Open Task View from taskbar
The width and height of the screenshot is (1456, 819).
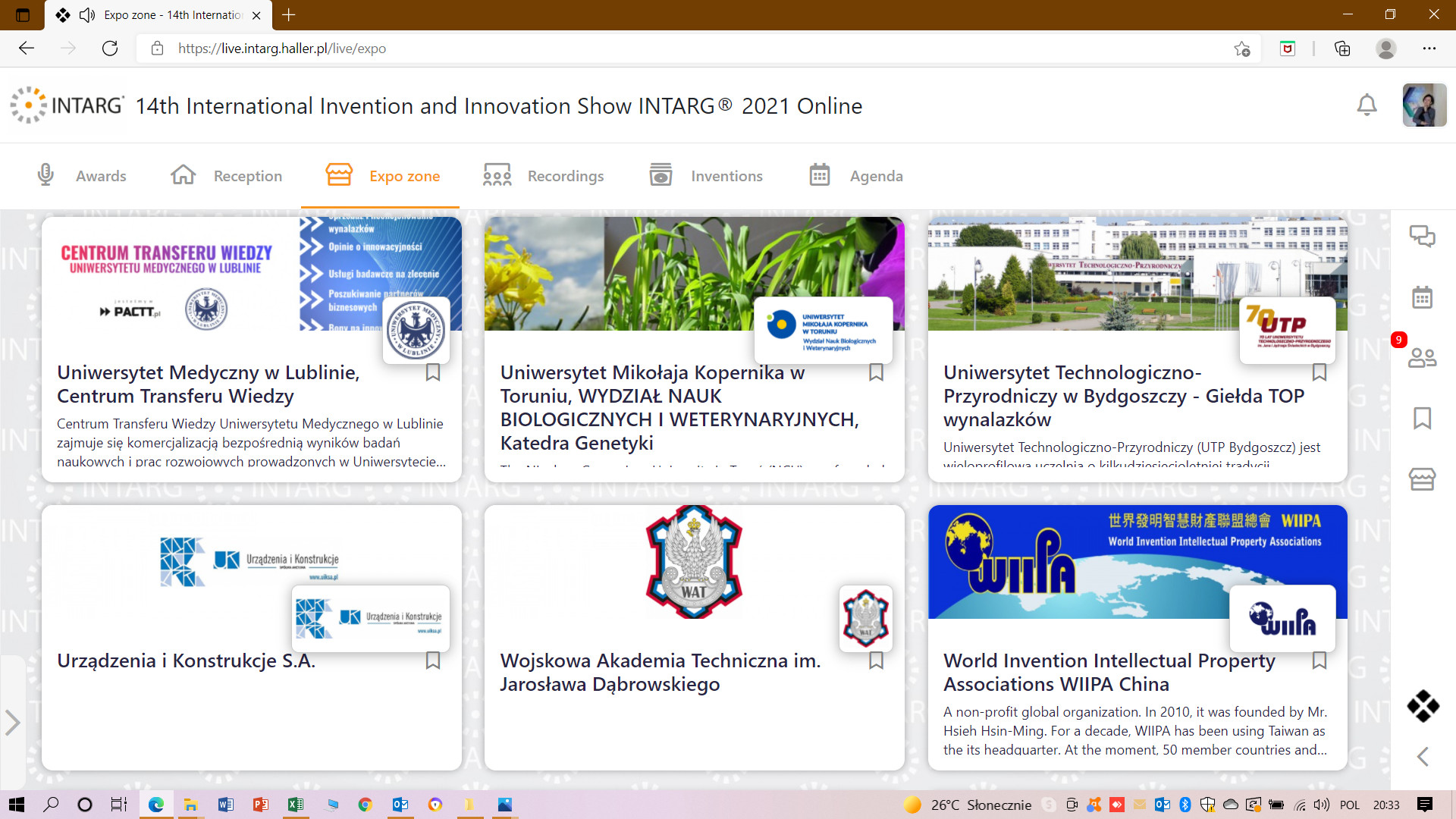(119, 805)
